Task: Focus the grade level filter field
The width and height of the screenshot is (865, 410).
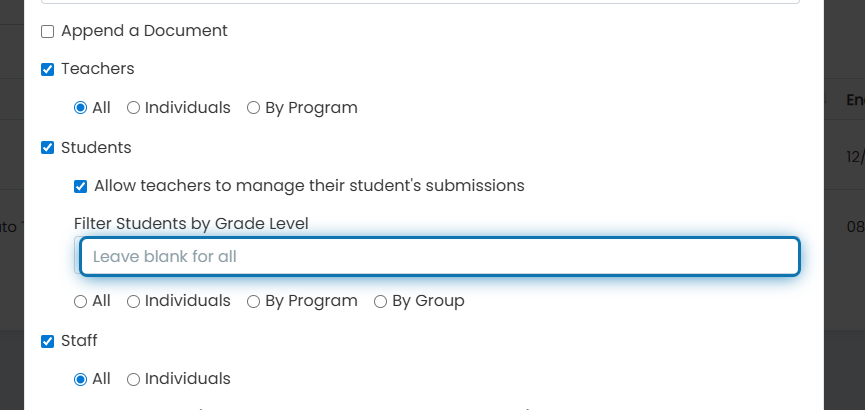Action: [440, 257]
